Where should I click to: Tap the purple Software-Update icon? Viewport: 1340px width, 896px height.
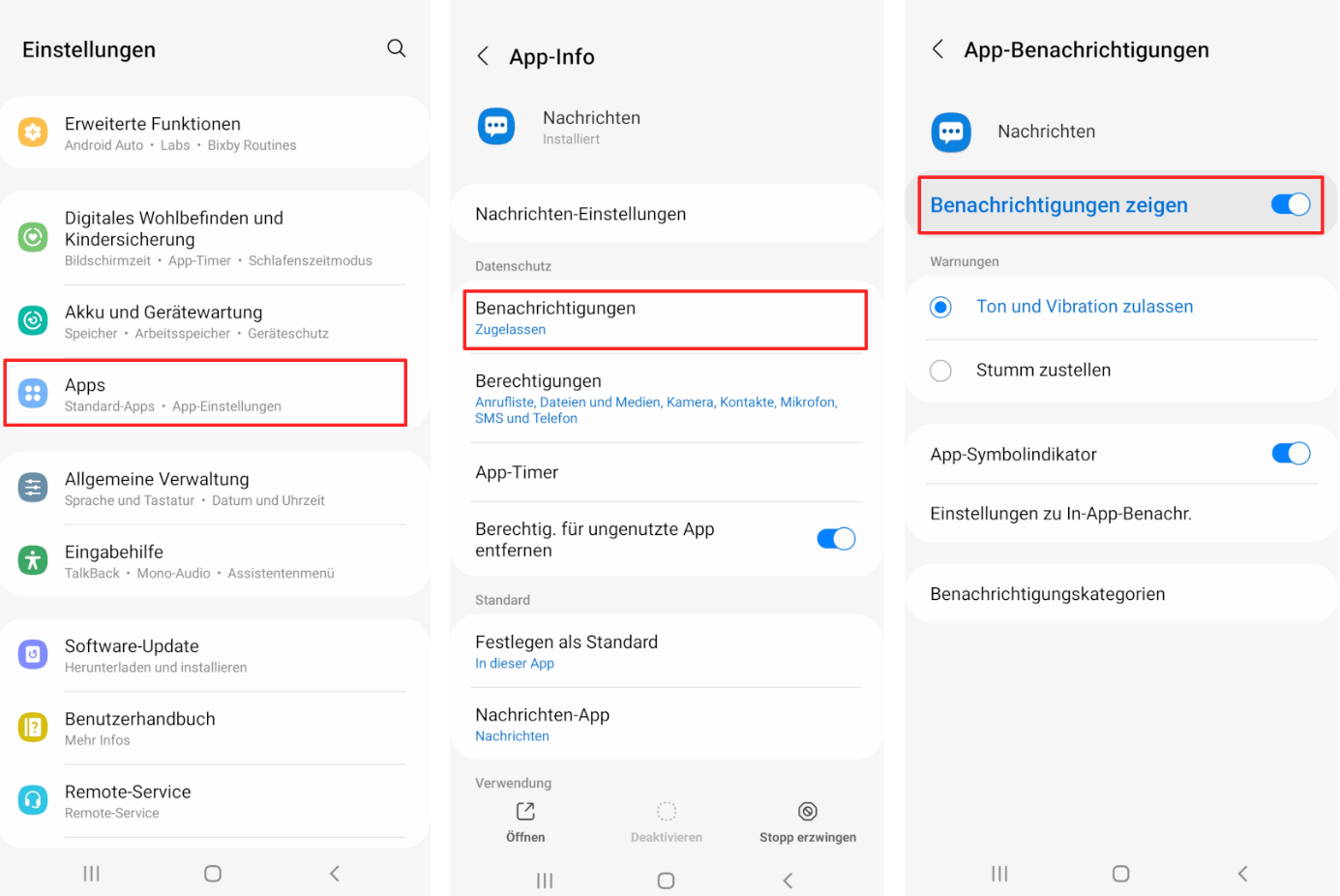tap(33, 655)
